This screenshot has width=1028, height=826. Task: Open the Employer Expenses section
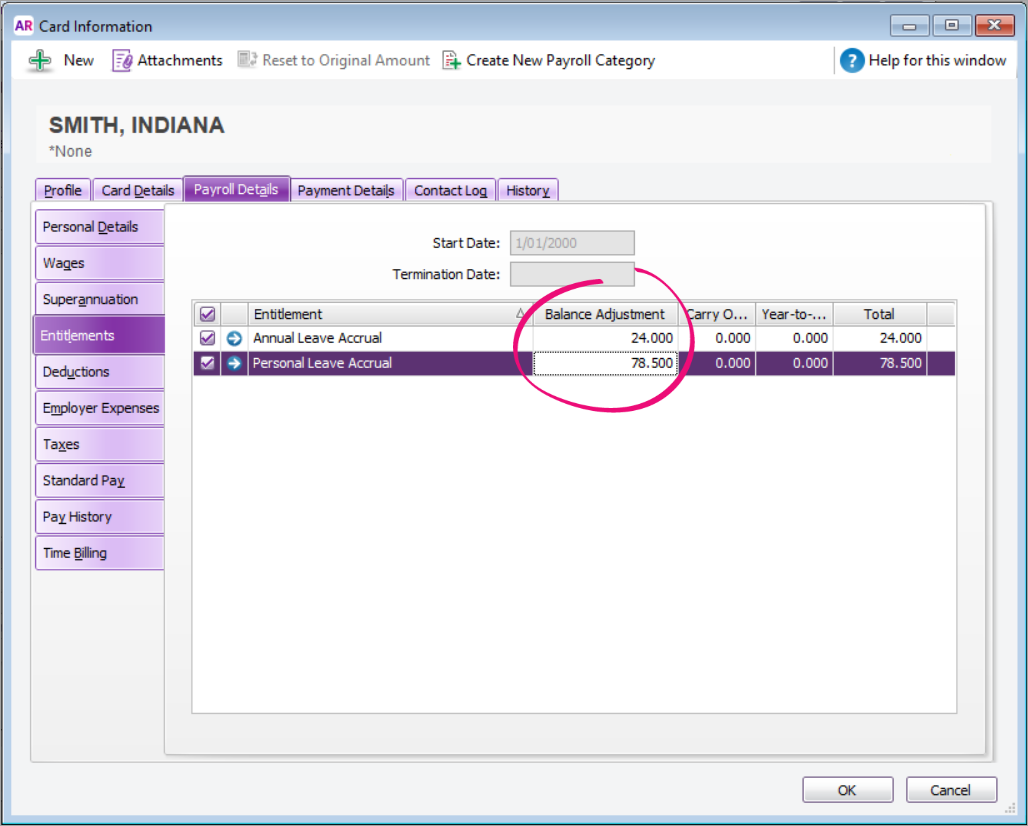(100, 408)
